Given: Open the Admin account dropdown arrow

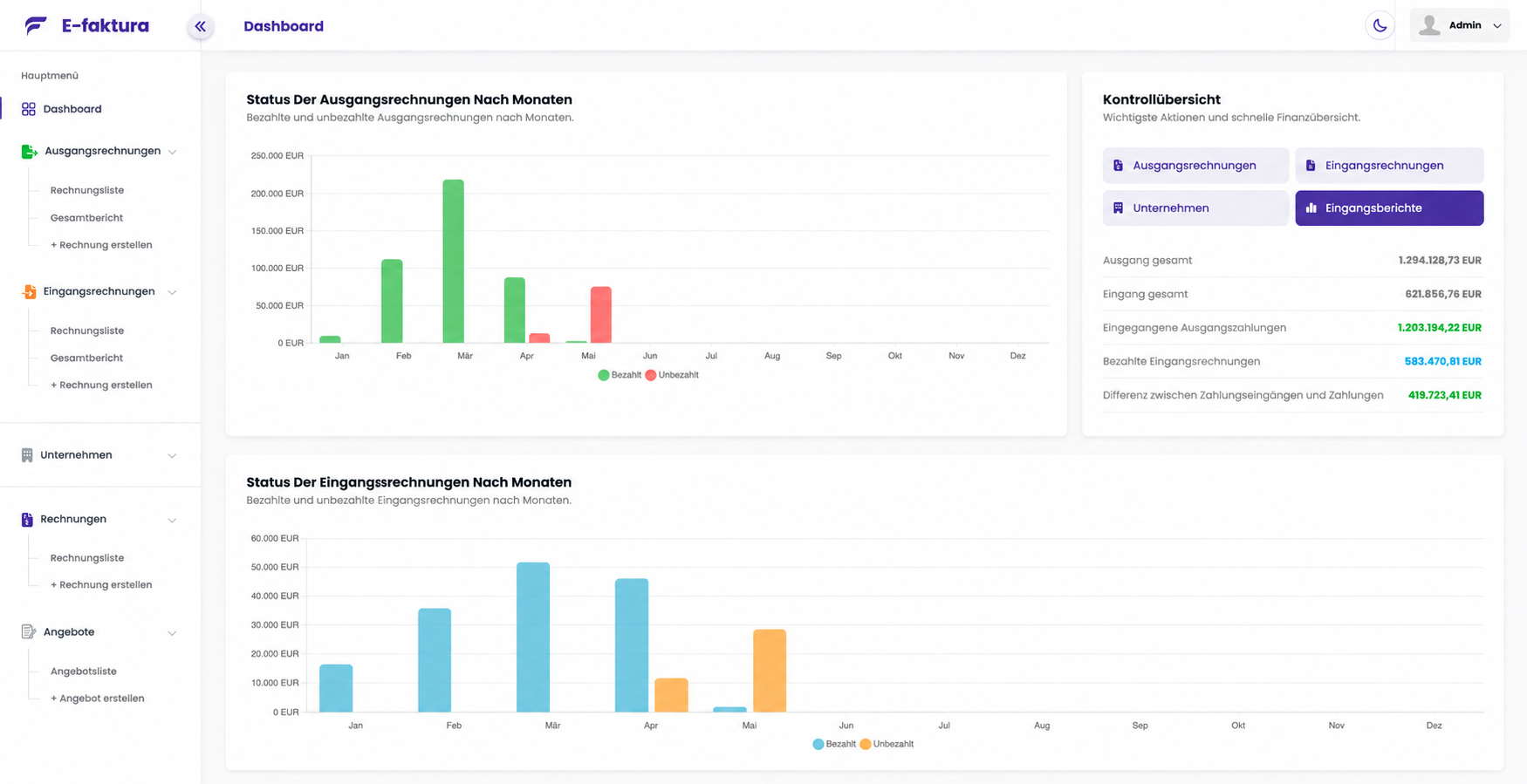Looking at the screenshot, I should [1497, 26].
